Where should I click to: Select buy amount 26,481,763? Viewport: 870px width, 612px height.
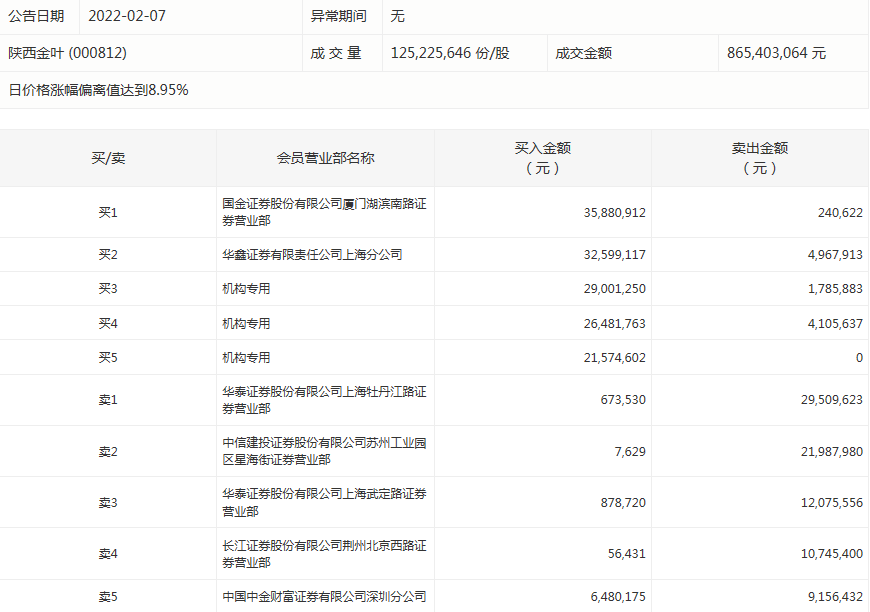pyautogui.click(x=614, y=323)
